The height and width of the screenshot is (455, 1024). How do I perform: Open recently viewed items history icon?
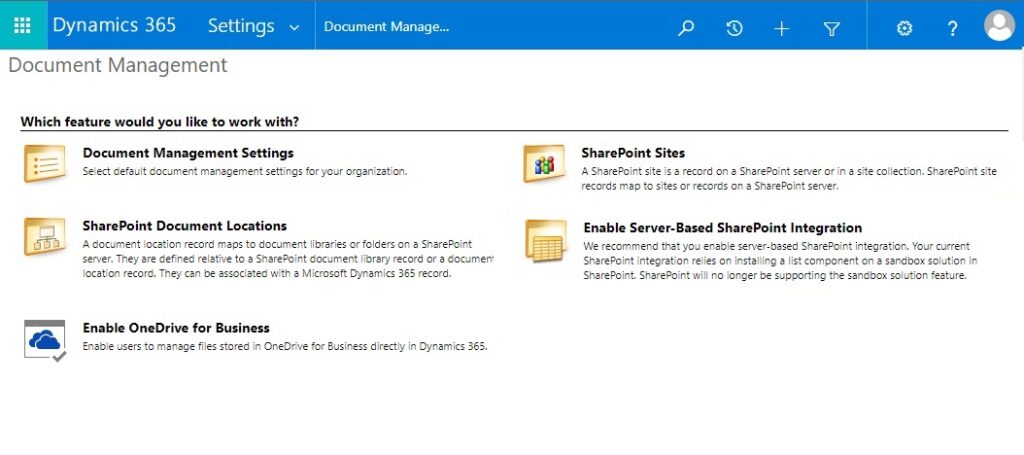pos(734,28)
